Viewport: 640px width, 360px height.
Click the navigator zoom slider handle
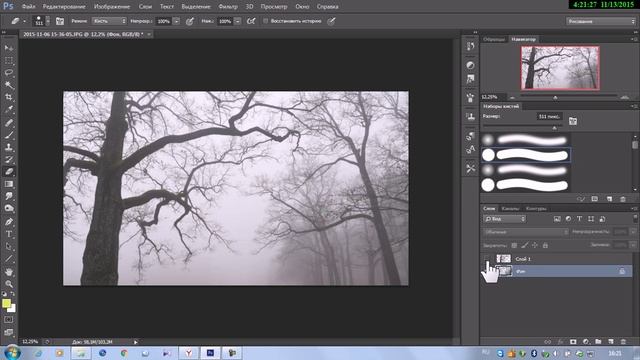[555, 97]
